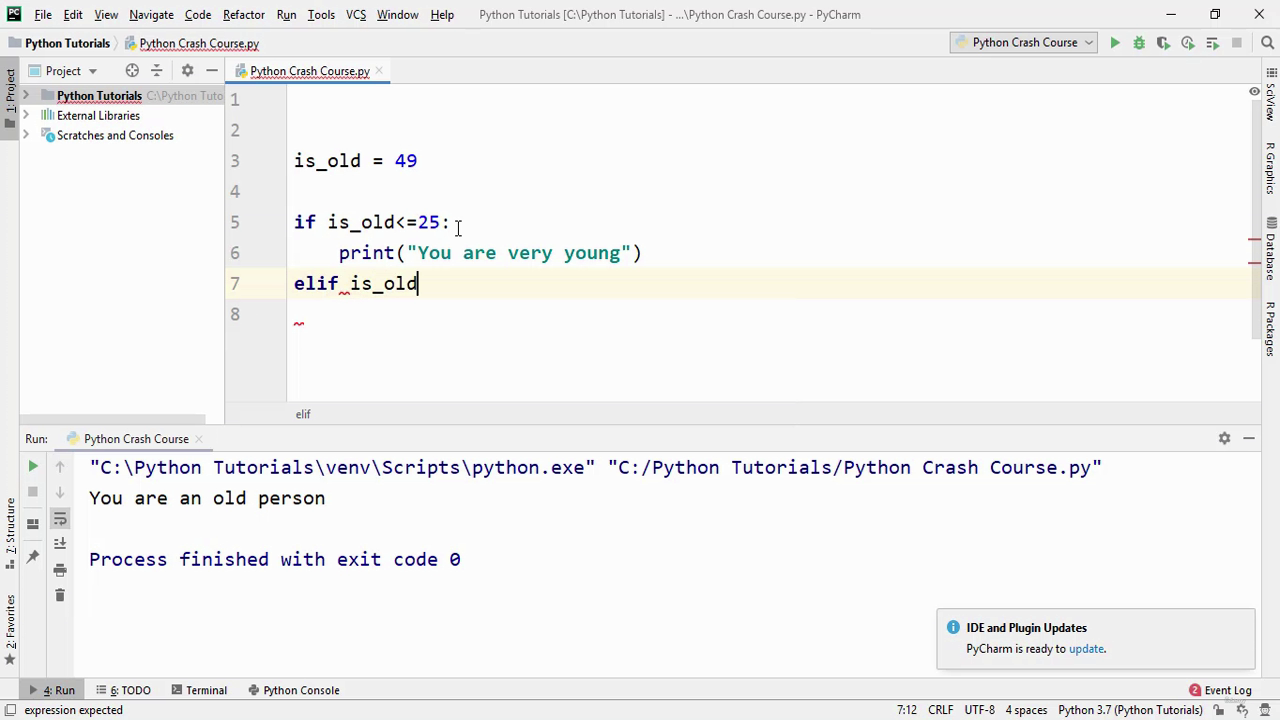
Task: Open the 6: TODO tool window
Action: (x=123, y=690)
